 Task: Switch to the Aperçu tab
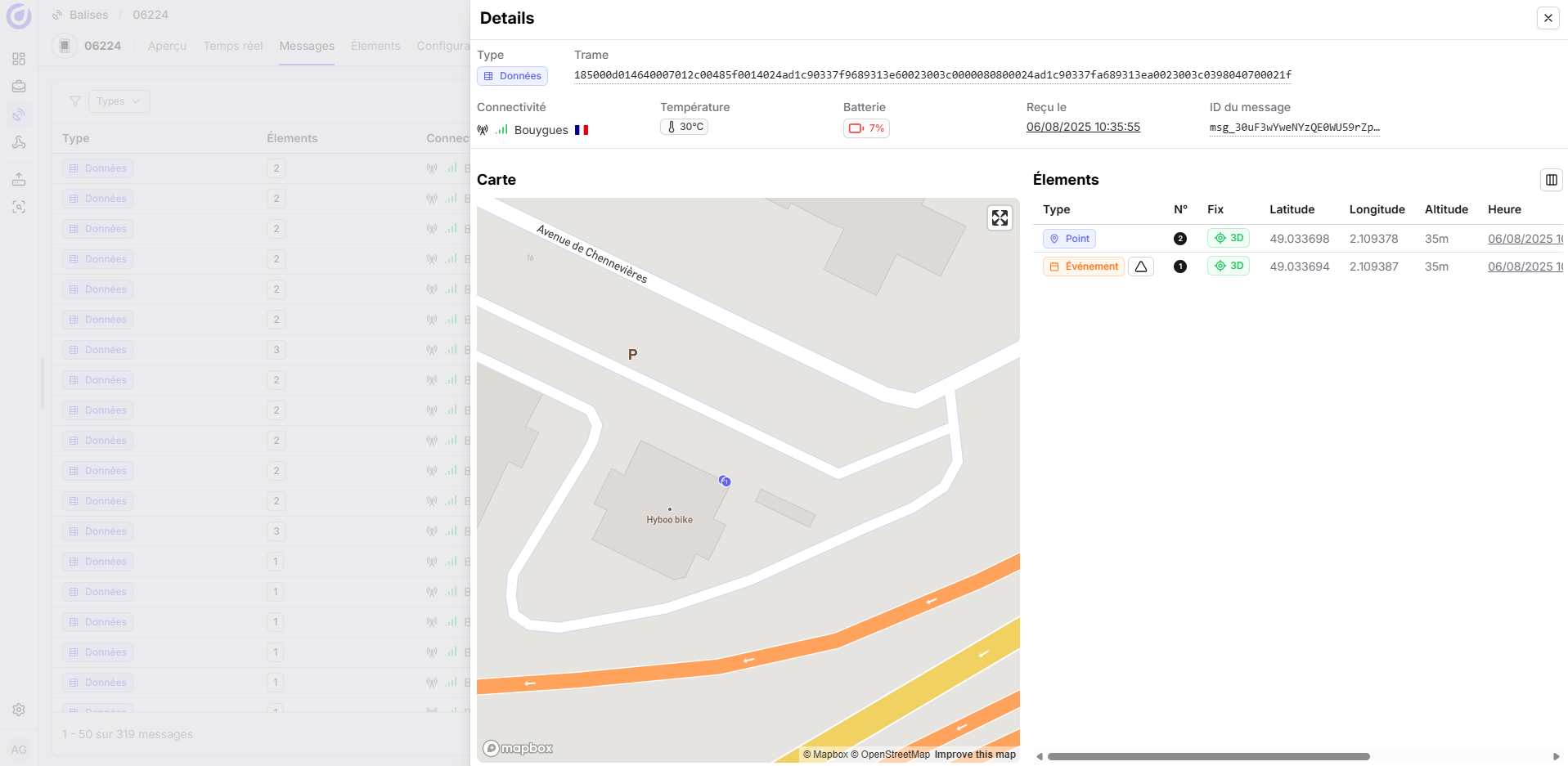click(167, 46)
